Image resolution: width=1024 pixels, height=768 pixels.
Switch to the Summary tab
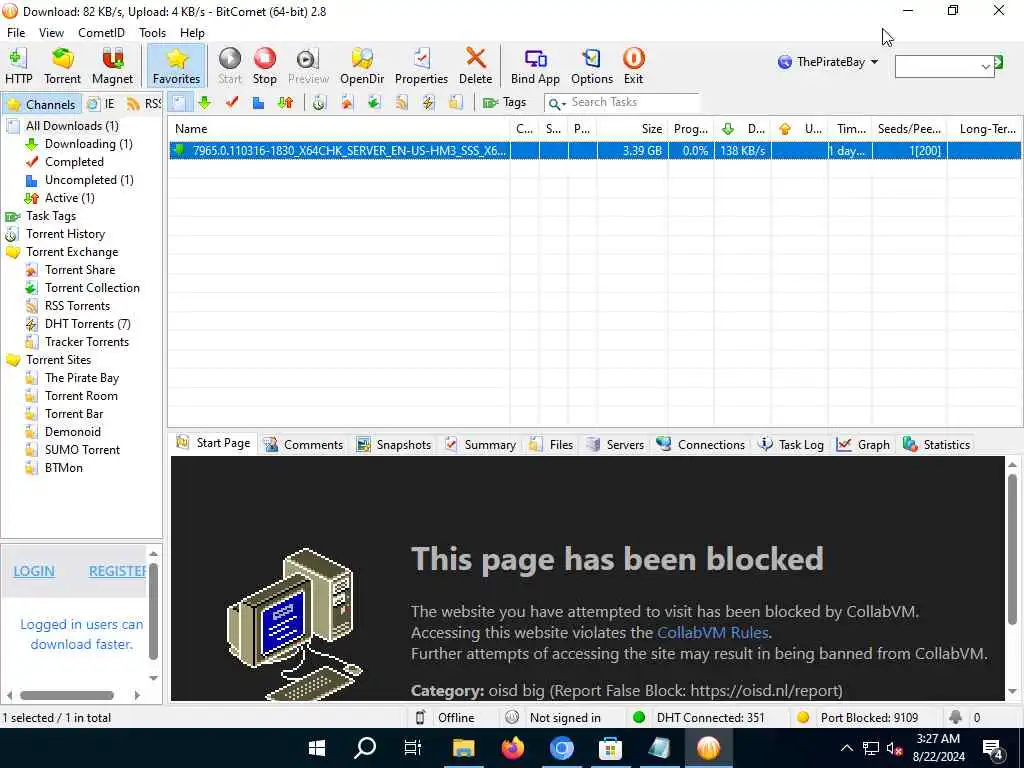coord(480,445)
